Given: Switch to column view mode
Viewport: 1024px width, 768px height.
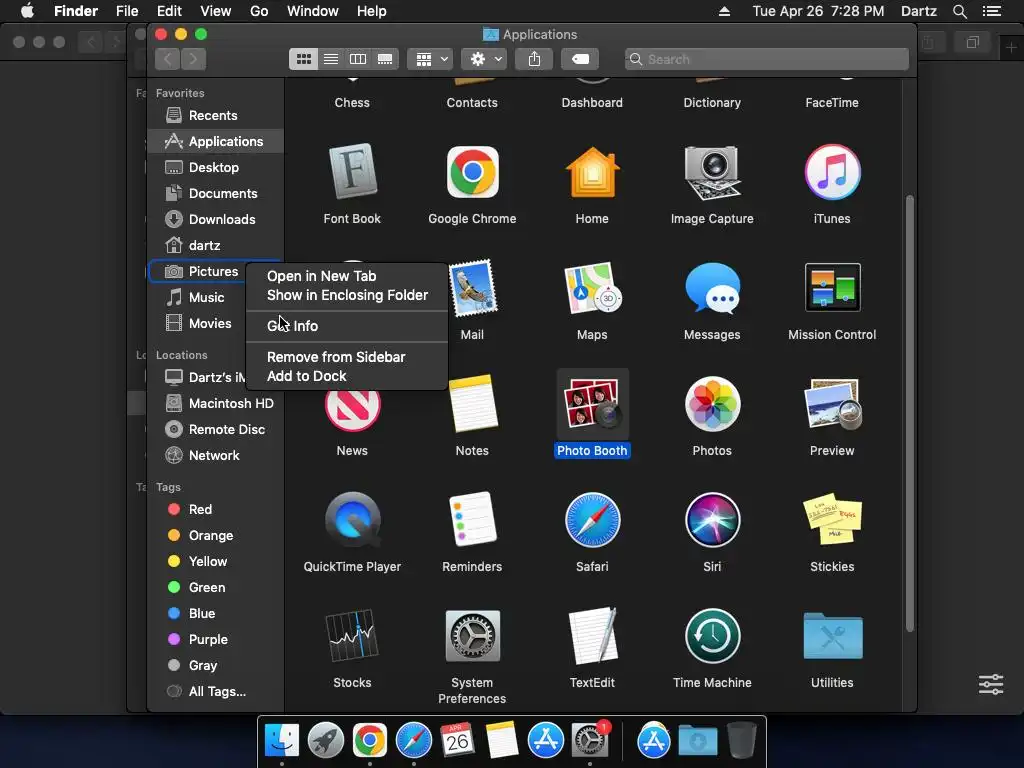Looking at the screenshot, I should 358,59.
